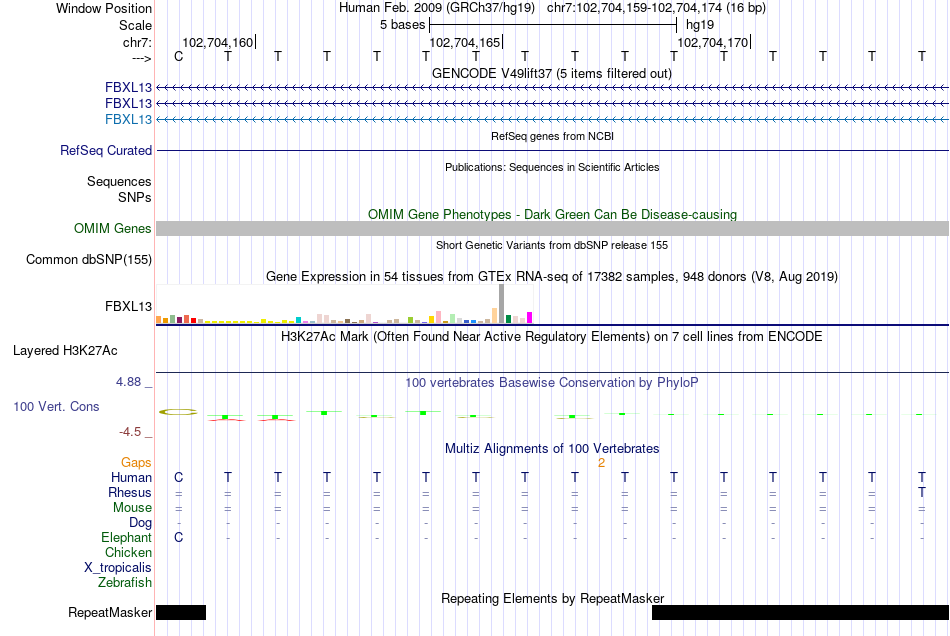
Task: Click the Sequences track label
Action: [119, 182]
